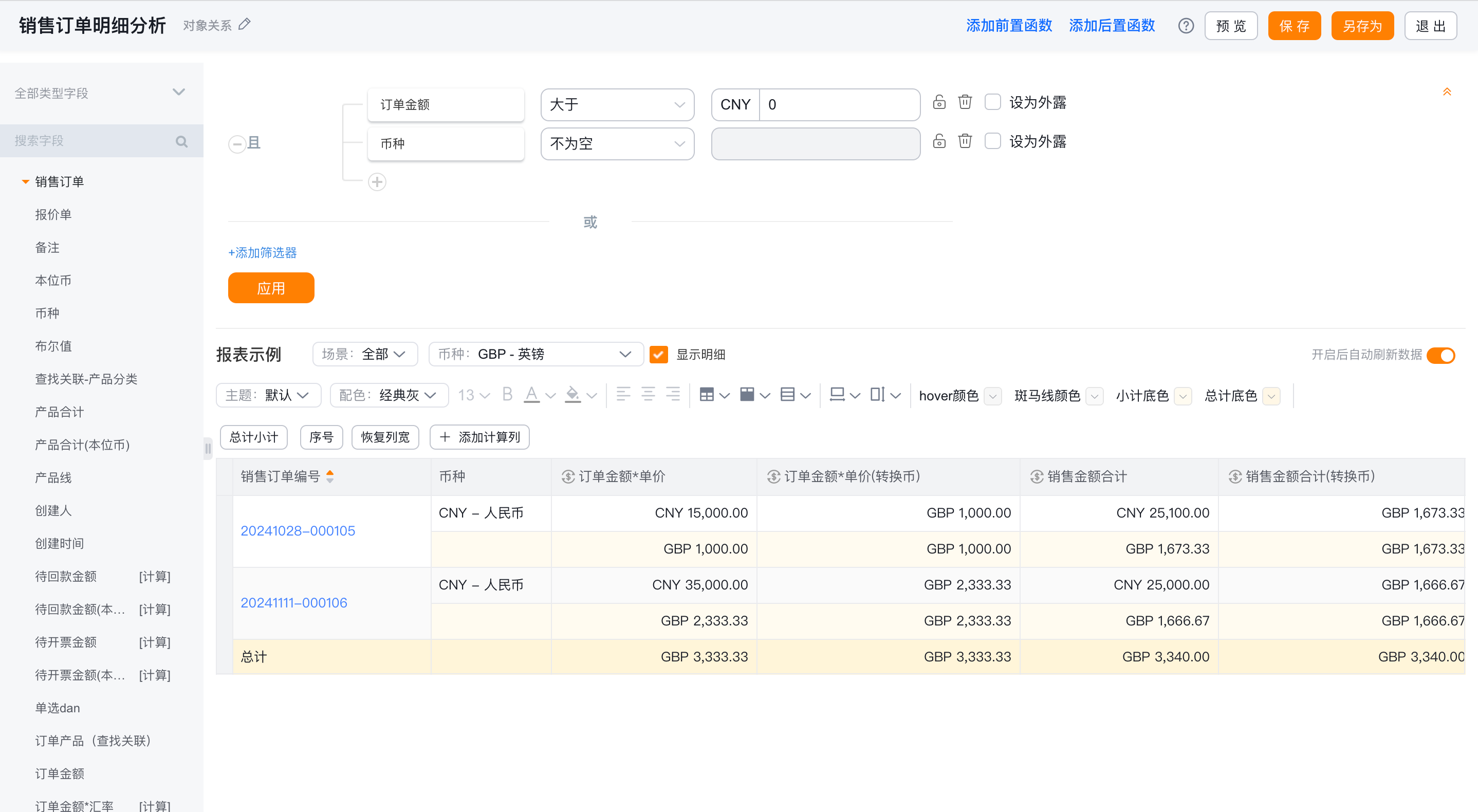Toggle bold text formatting icon

507,394
